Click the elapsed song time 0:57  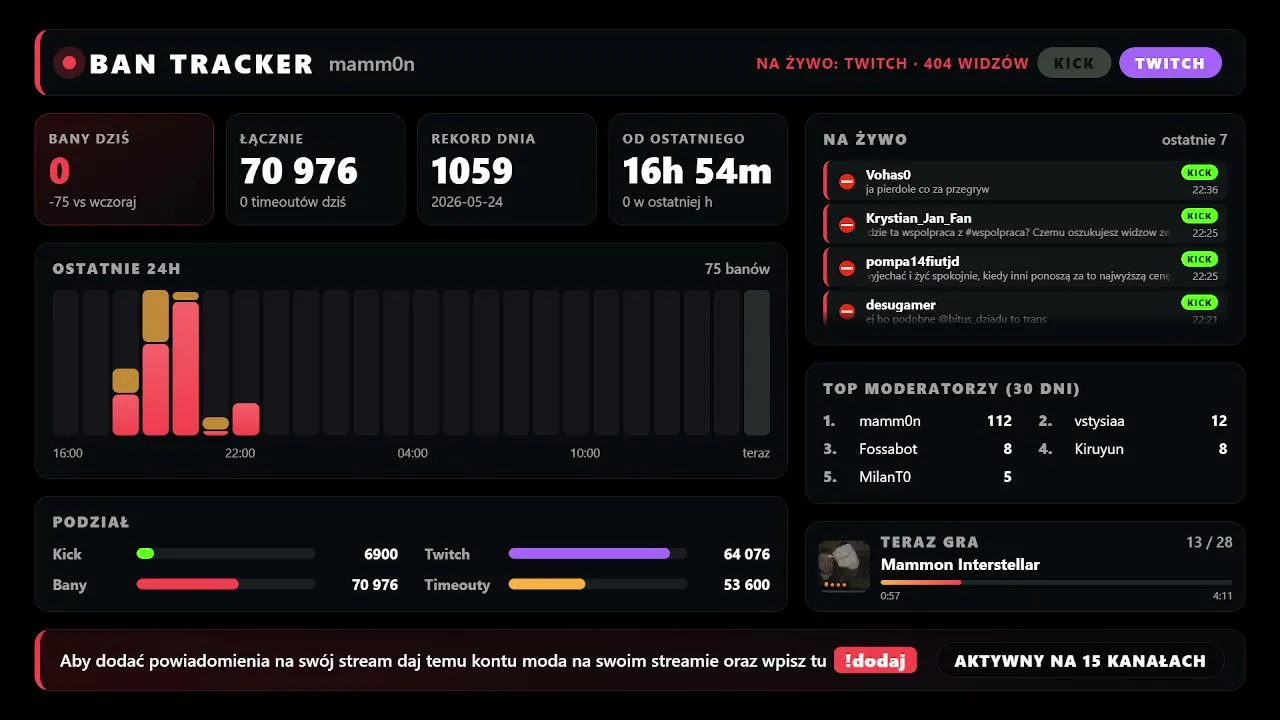[x=890, y=596]
